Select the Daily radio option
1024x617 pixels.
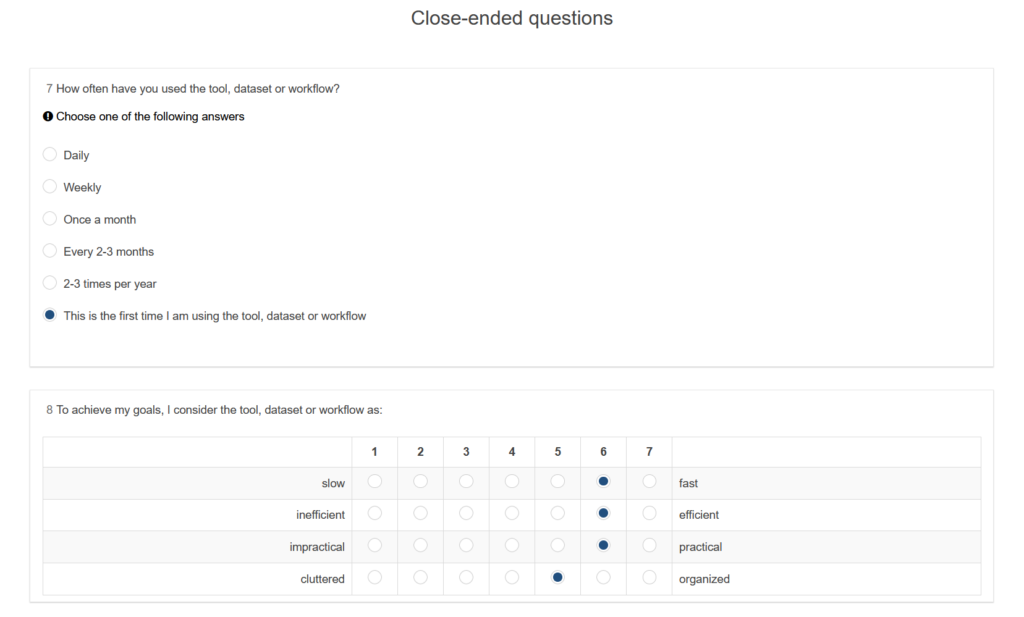[x=50, y=155]
